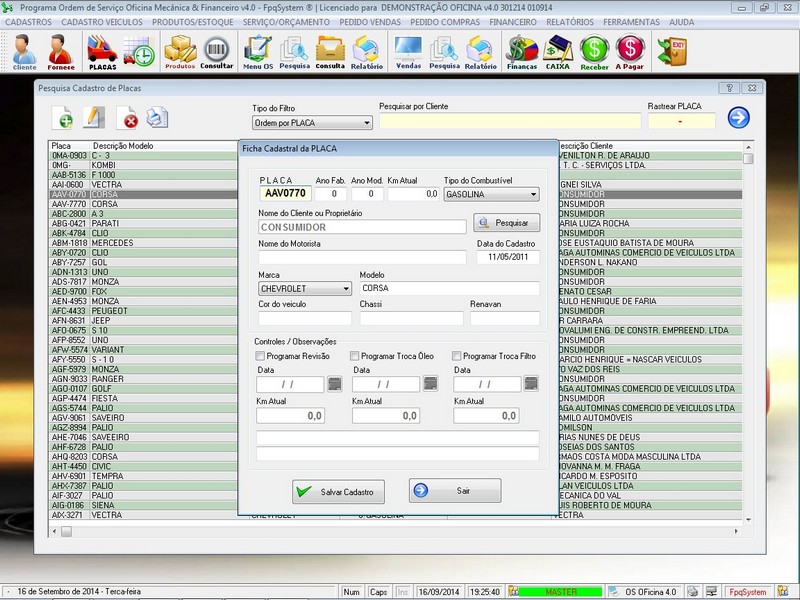This screenshot has height=600, width=800.
Task: Open the service order Relatório icon
Action: coord(366,52)
